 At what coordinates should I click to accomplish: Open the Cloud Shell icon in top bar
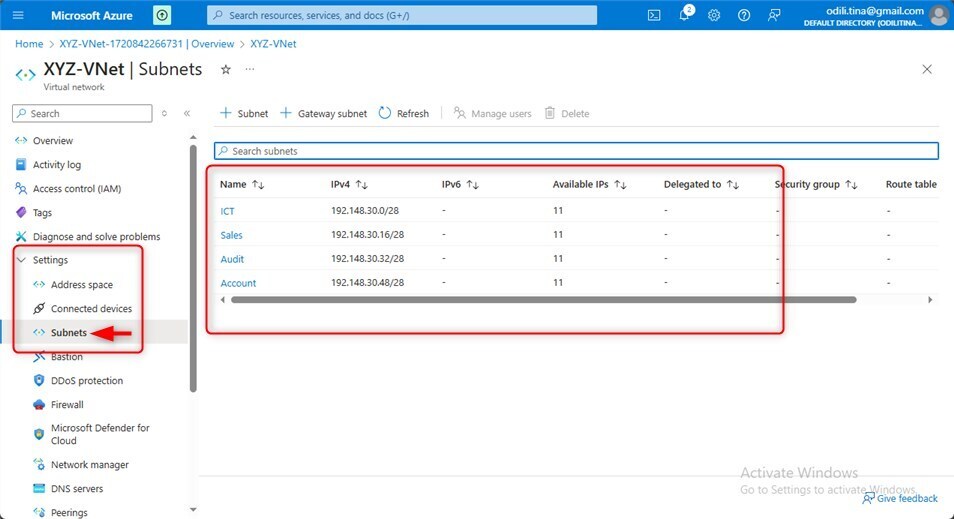pos(654,15)
